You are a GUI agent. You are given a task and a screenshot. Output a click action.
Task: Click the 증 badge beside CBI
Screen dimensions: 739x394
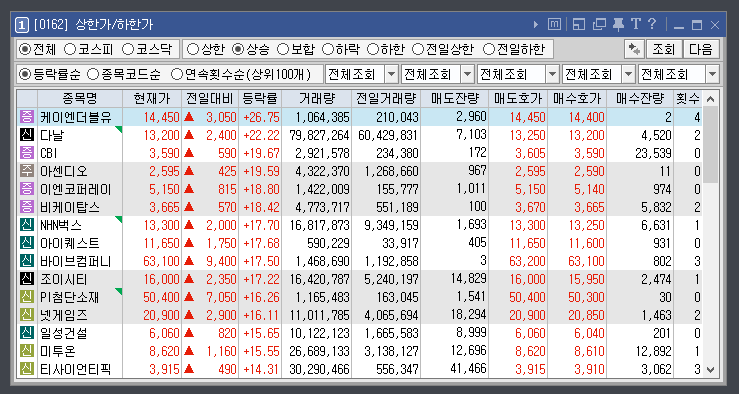pos(27,153)
